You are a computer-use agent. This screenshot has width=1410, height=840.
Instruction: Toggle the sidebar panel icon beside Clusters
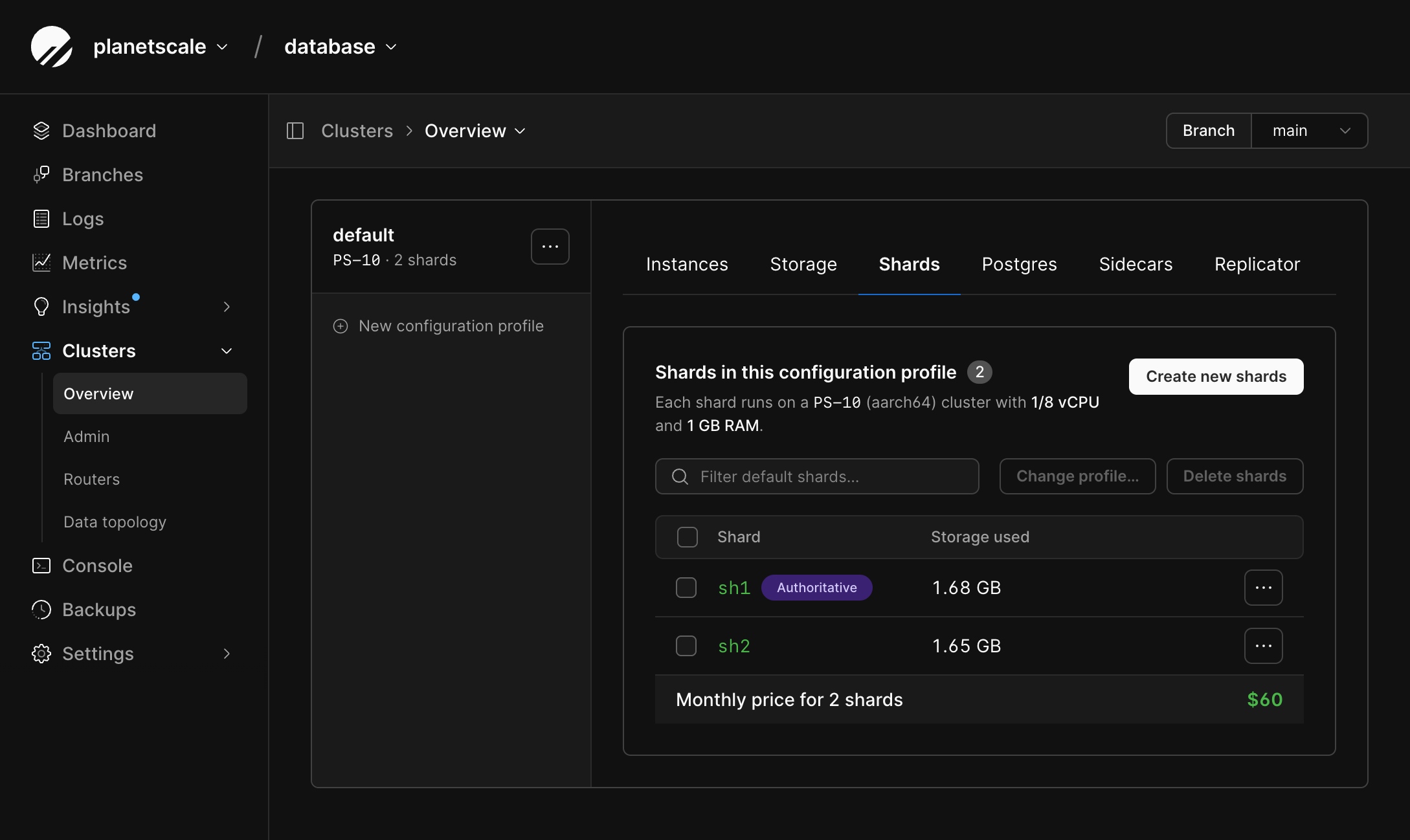(x=295, y=131)
